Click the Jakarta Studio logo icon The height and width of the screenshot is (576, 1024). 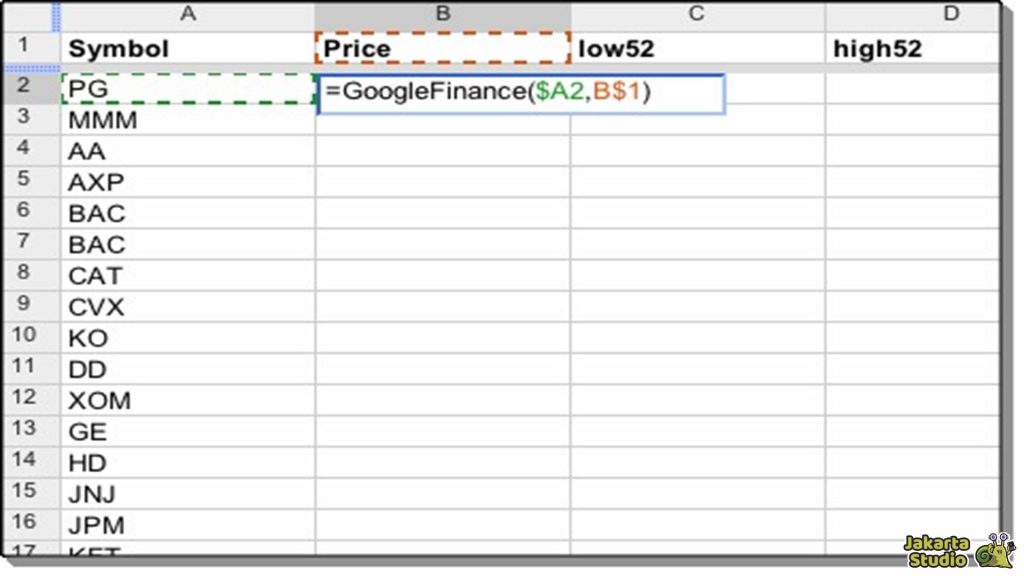[x=994, y=552]
